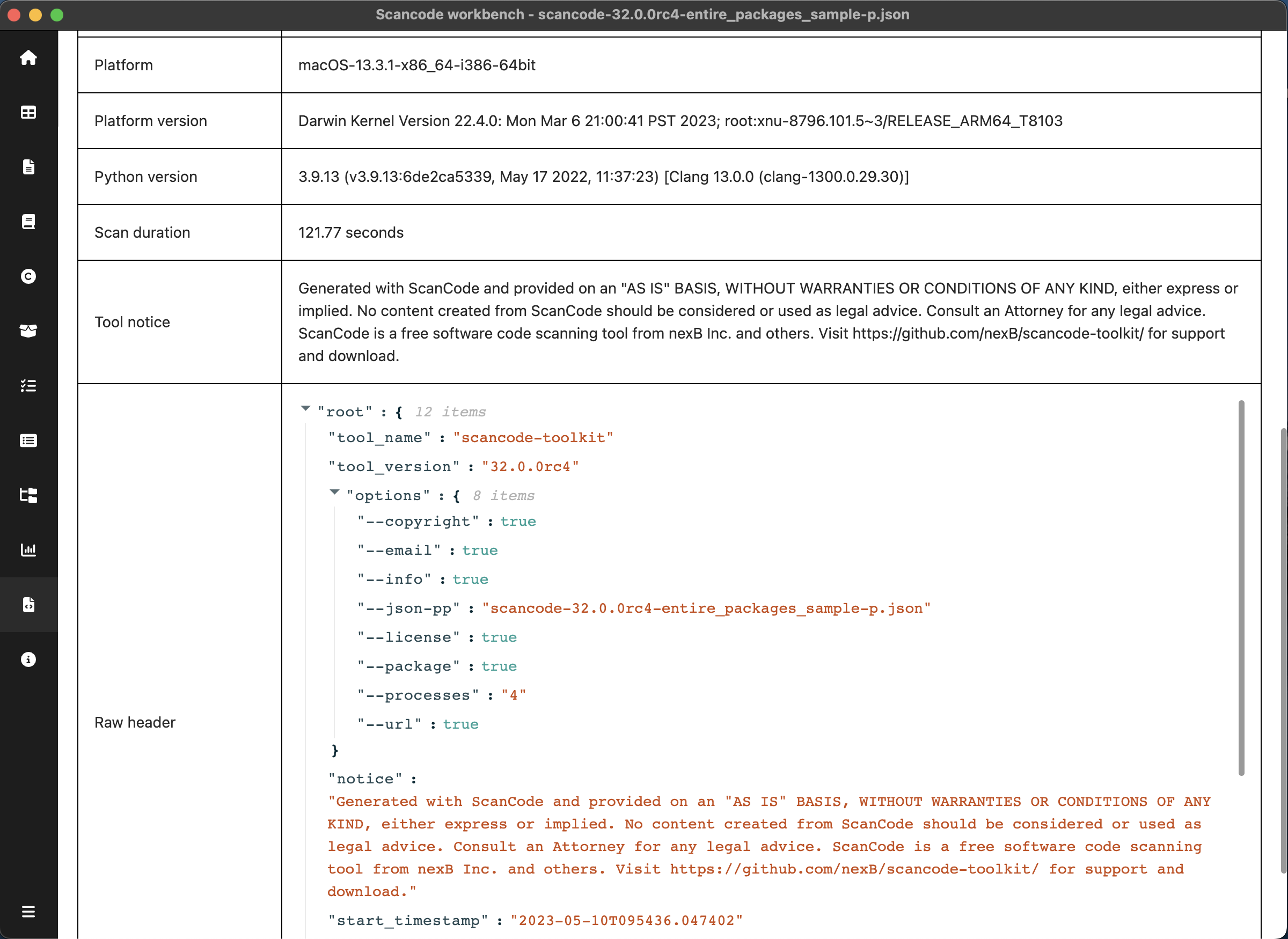
Task: Click the Python version 3.9.13 value
Action: coord(604,177)
